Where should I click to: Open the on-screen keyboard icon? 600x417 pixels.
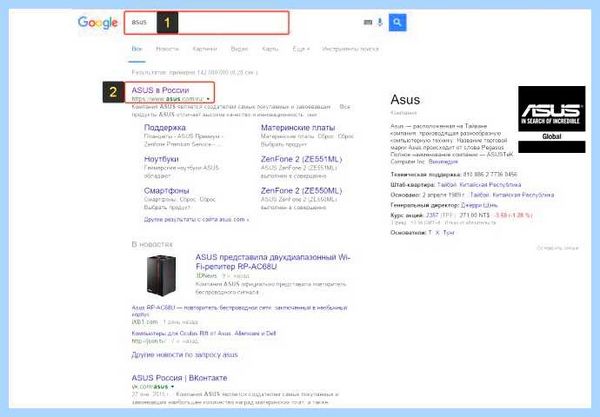368,22
